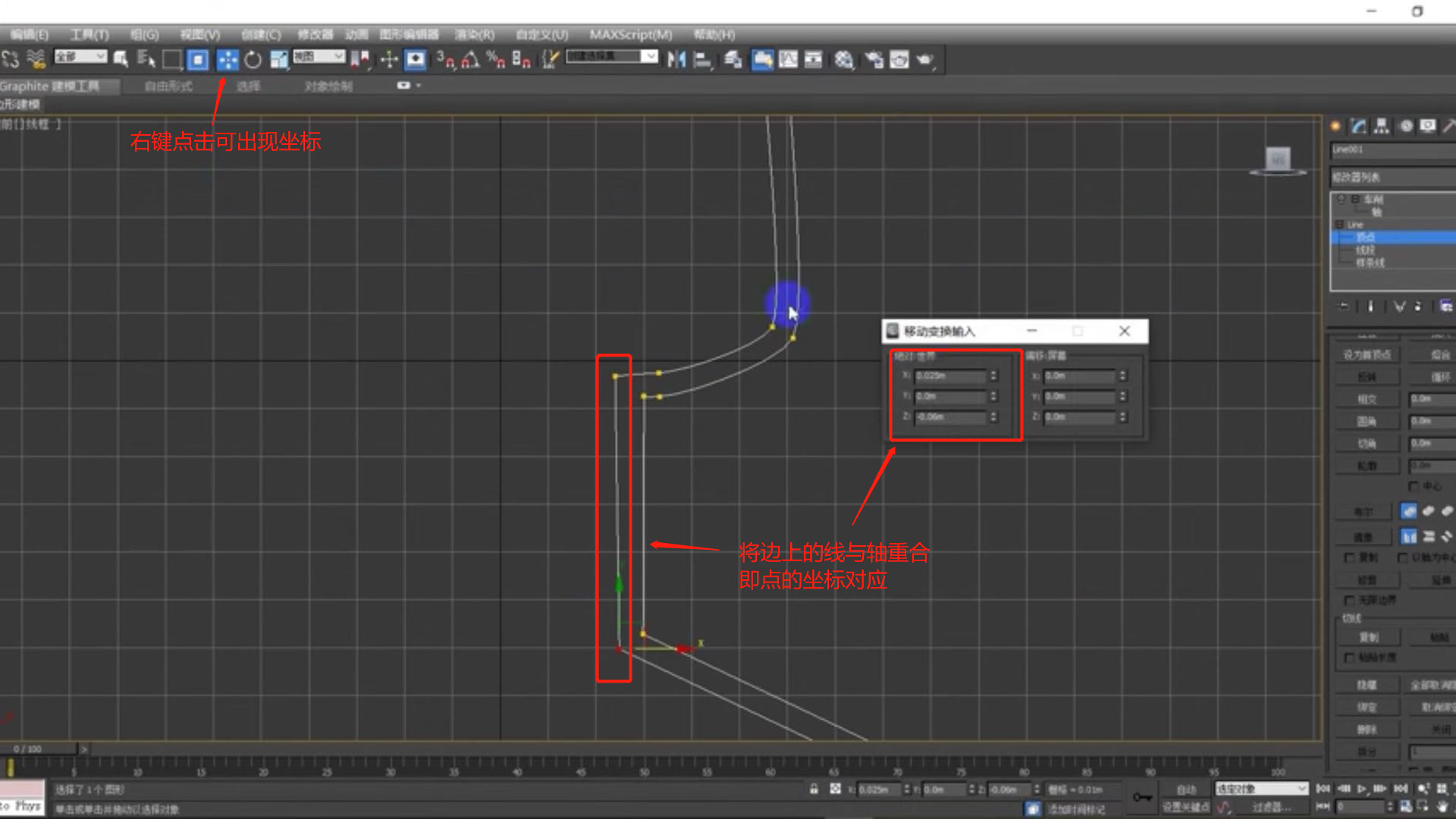
Task: Open the 全部 selection filter dropdown
Action: pos(80,57)
